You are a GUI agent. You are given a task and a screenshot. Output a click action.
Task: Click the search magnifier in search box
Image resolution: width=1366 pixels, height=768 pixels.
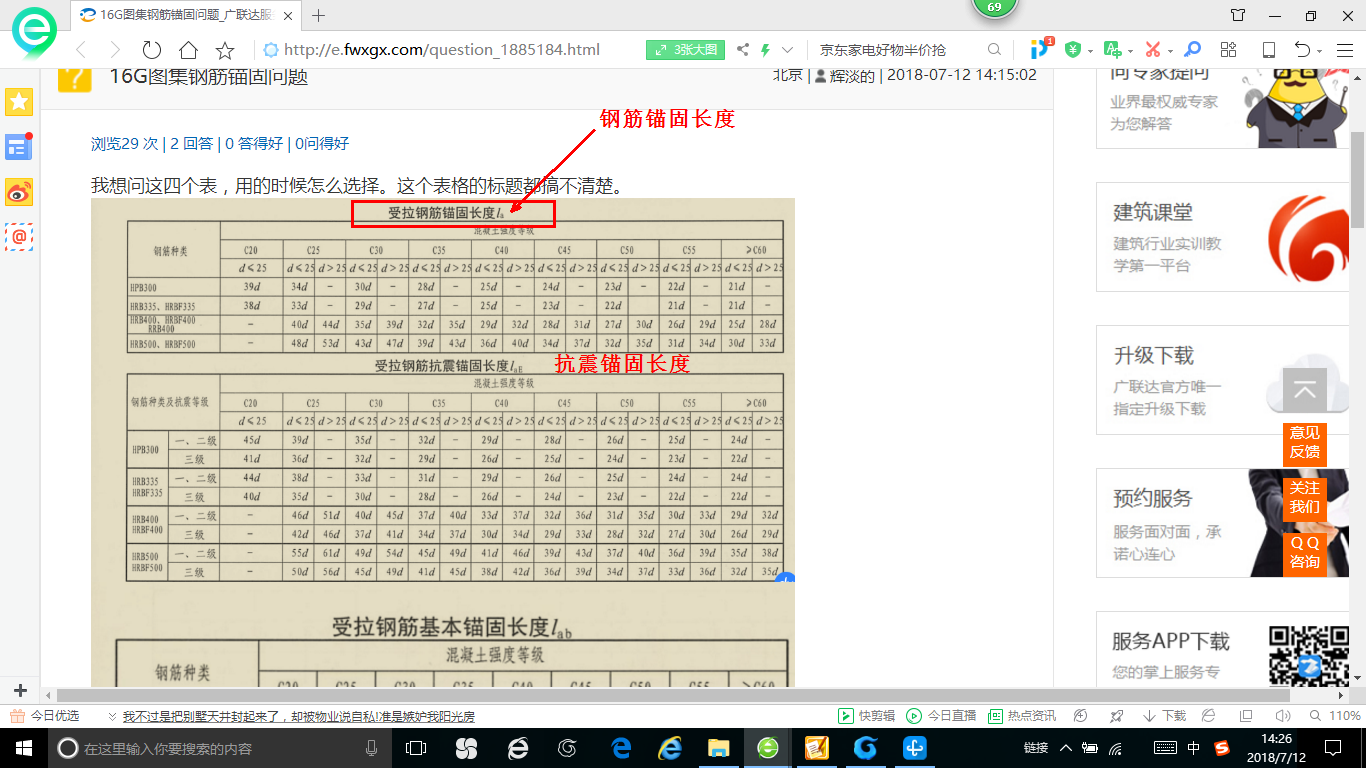(994, 49)
